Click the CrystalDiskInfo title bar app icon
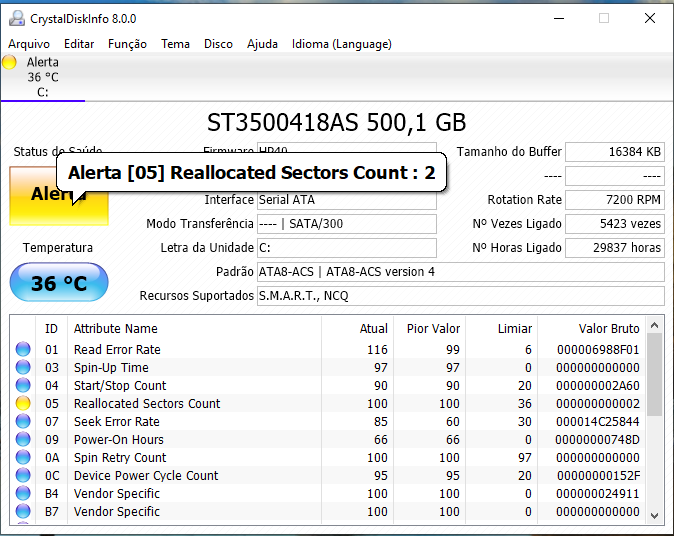This screenshot has width=674, height=536. coord(17,18)
